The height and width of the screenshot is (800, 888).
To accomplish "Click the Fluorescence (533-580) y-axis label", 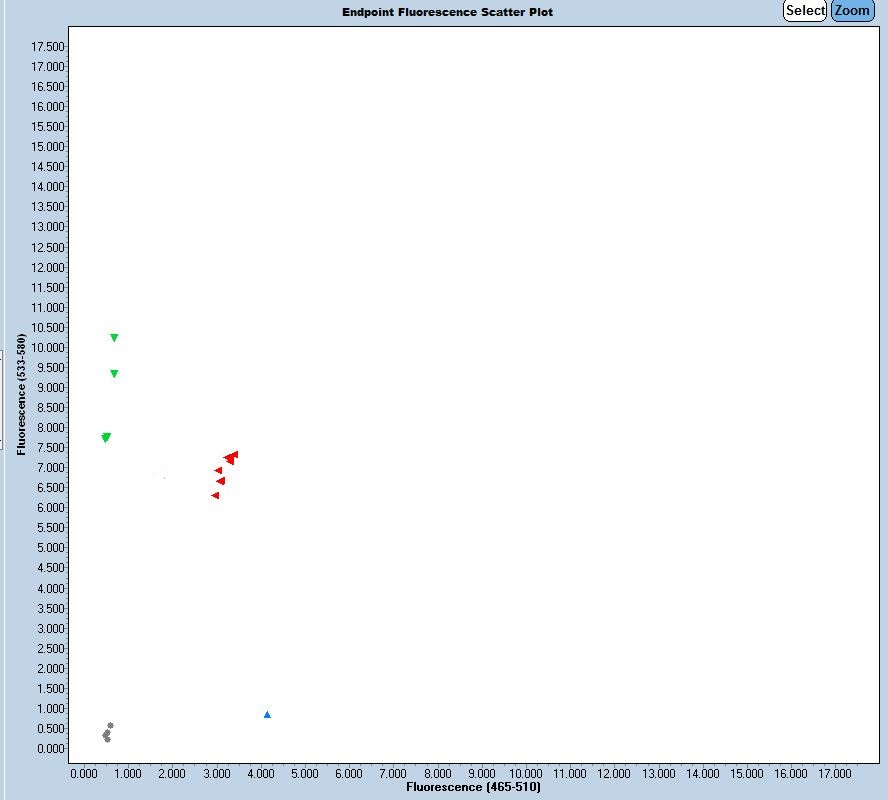I will tap(21, 394).
